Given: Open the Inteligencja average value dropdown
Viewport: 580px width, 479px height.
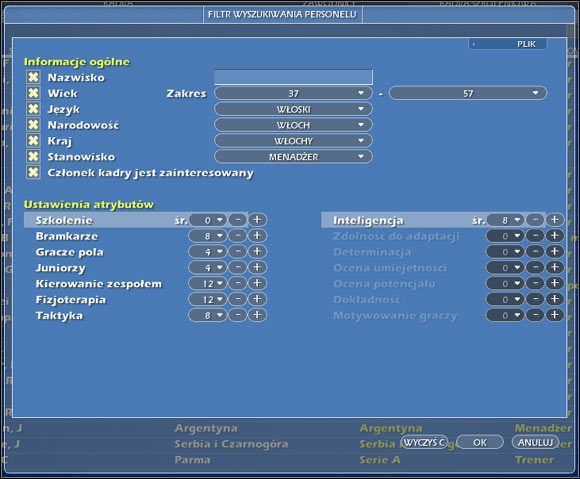Looking at the screenshot, I should pos(505,220).
